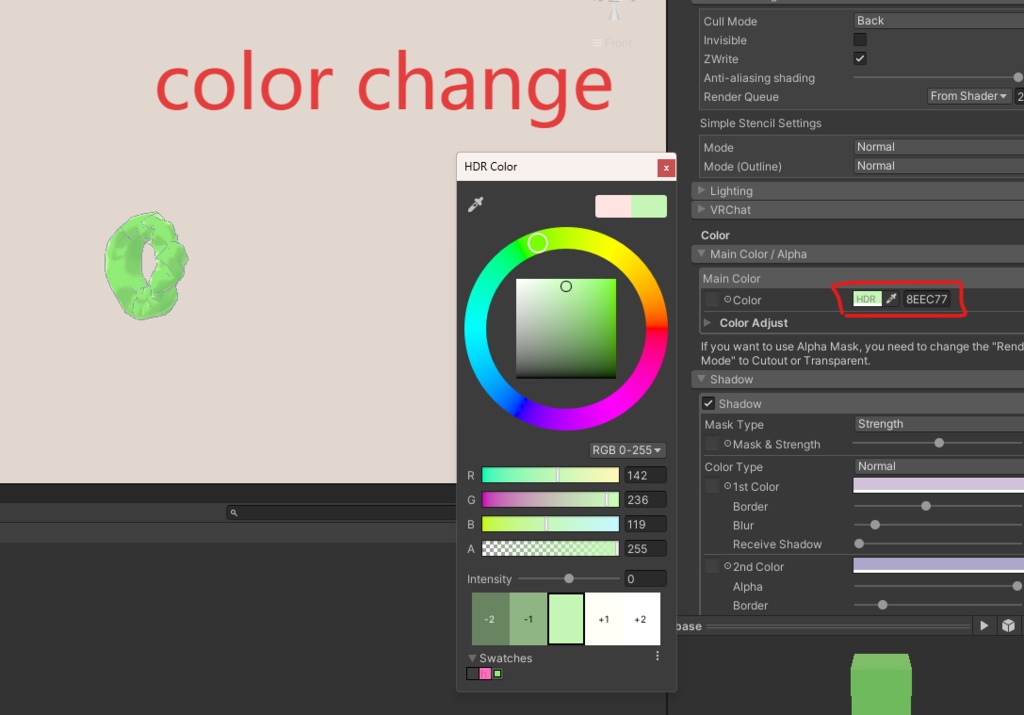Screen dimensions: 1024x715
Task: Click the texture picker circle beside Color
Action: (727, 300)
